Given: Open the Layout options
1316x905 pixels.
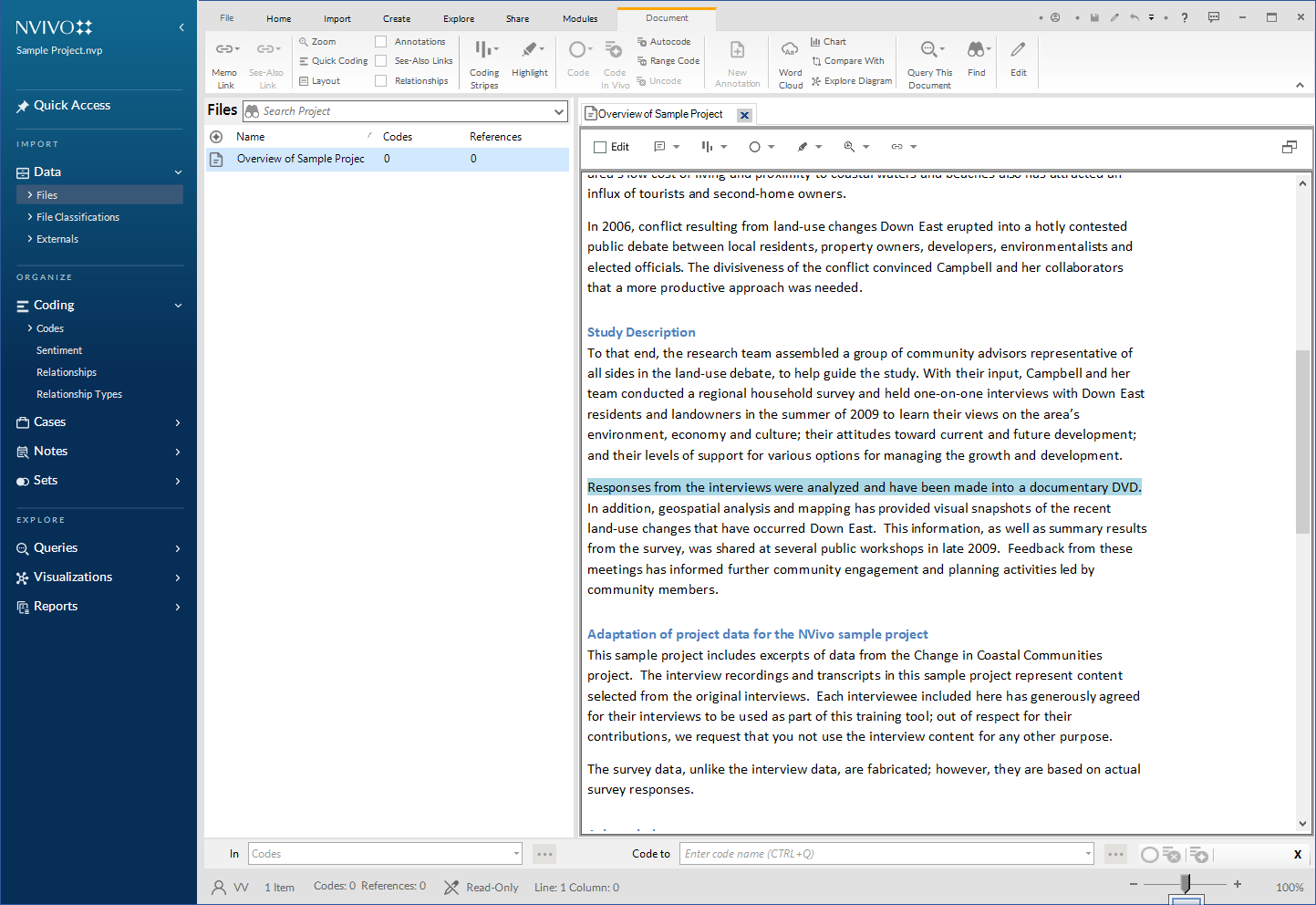Looking at the screenshot, I should 319,81.
